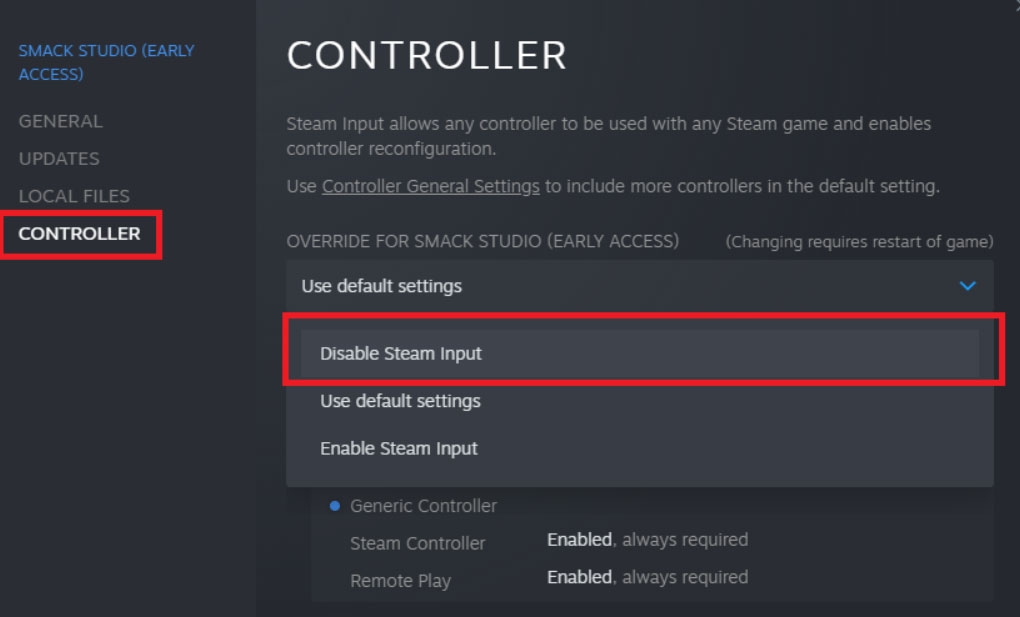Click the blue dropdown chevron arrow

(x=967, y=286)
